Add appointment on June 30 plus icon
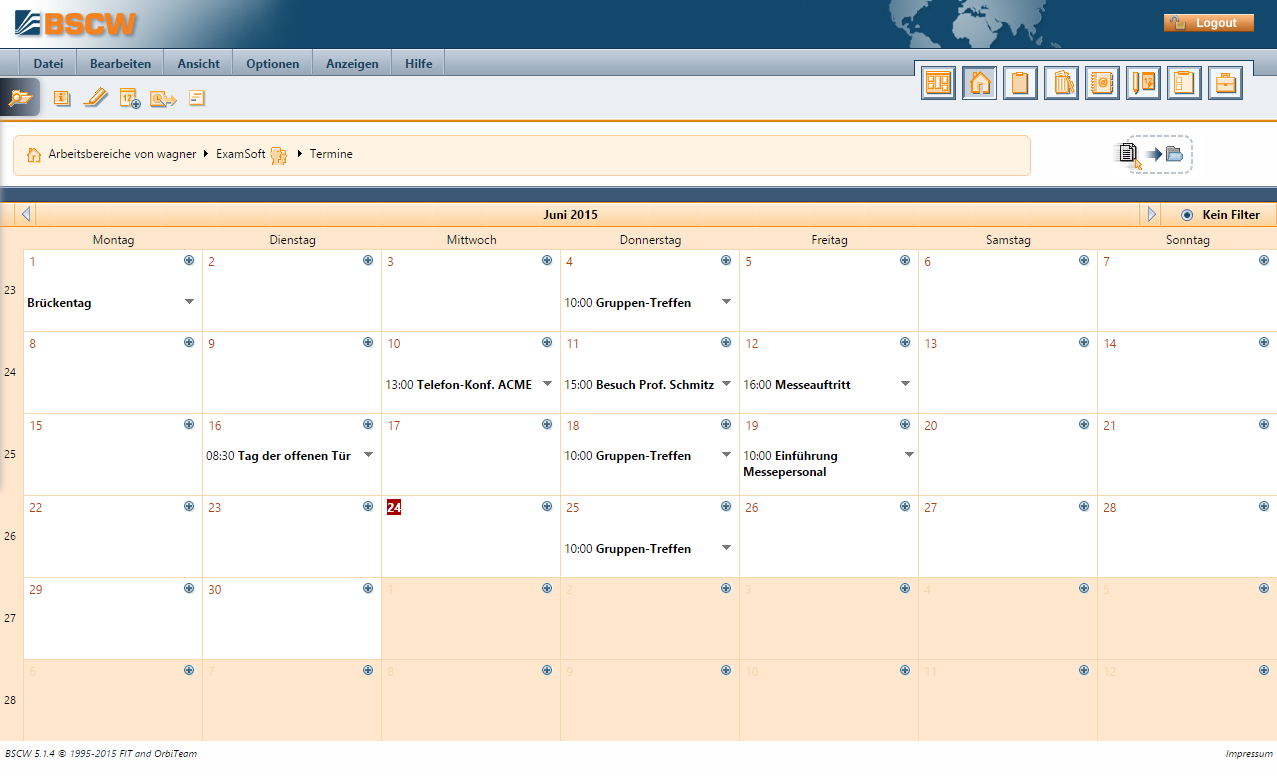The image size is (1277, 776). tap(368, 588)
